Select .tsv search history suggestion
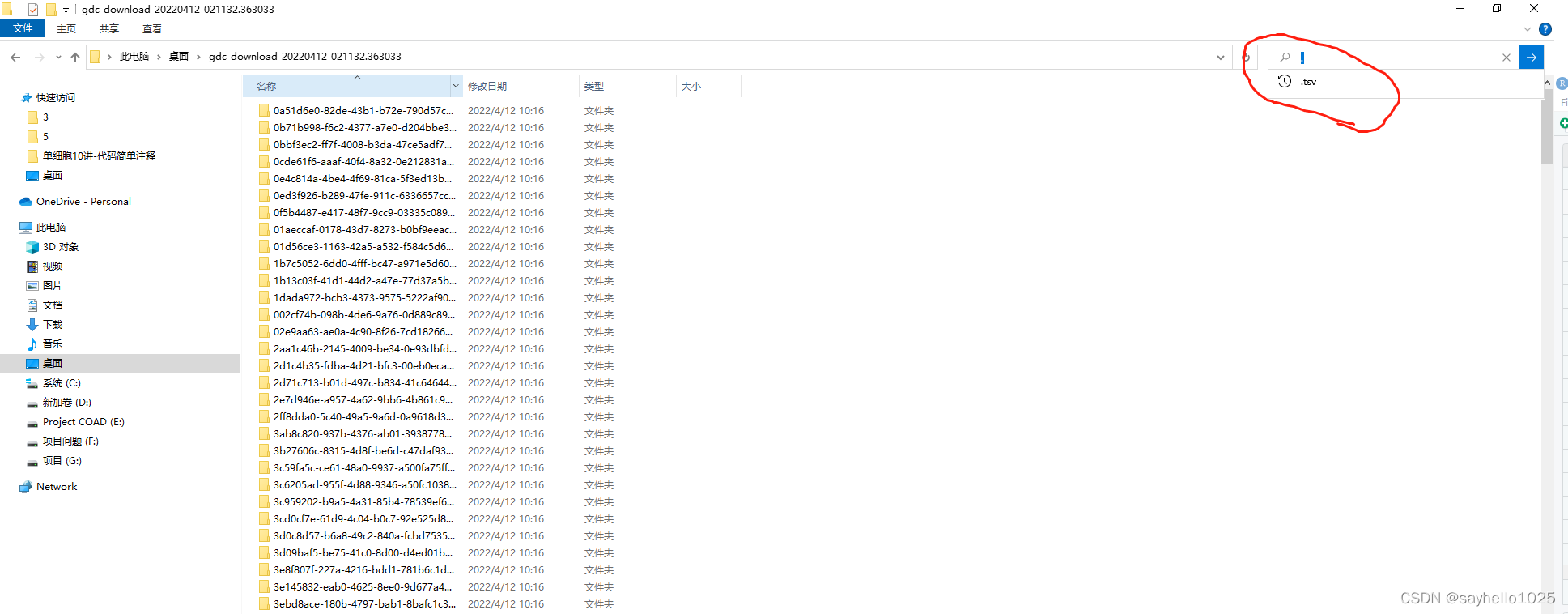This screenshot has height=614, width=1568. [x=1309, y=82]
